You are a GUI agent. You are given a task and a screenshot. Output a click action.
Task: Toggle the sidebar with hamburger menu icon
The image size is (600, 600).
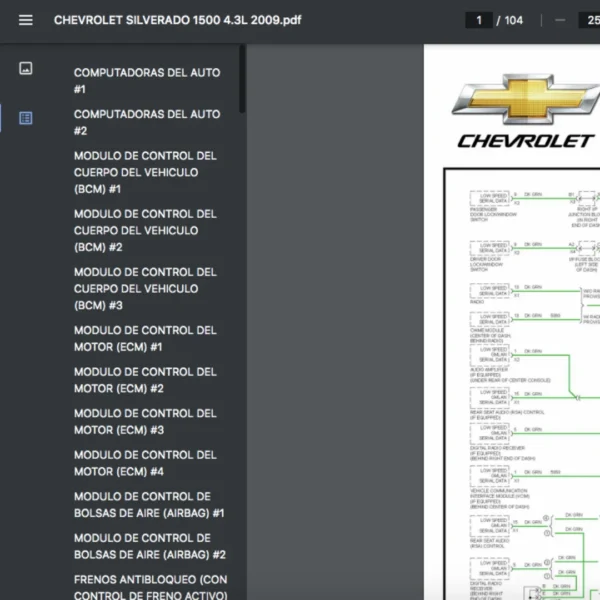pyautogui.click(x=26, y=20)
